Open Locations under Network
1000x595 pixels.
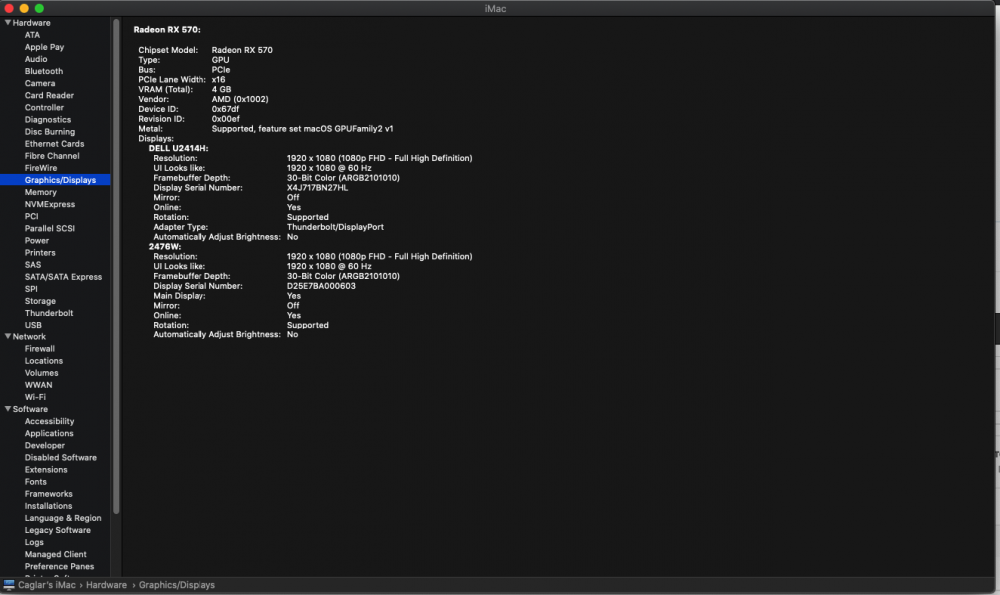click(43, 361)
